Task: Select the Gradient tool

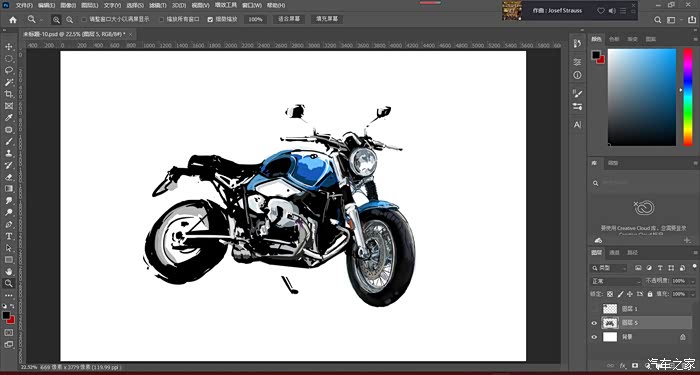Action: point(8,189)
